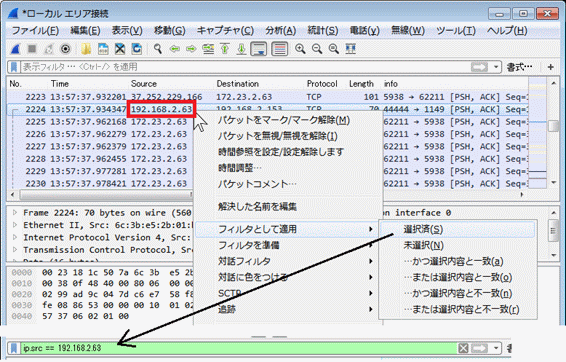Open the 編集(E) menu
566x362 pixels.
(85, 31)
